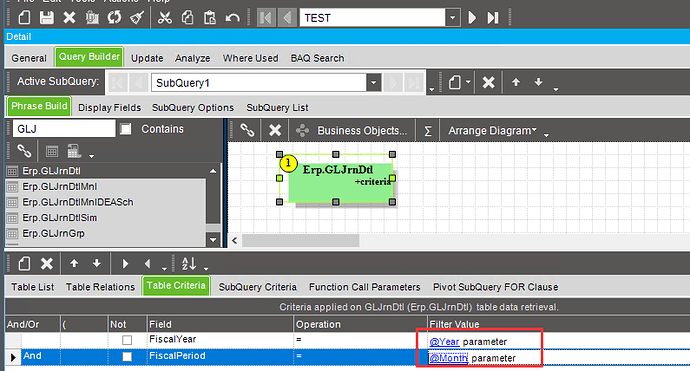Toggle Not checkbox for FiscalPeriod row
690x371 pixels.
point(127,356)
